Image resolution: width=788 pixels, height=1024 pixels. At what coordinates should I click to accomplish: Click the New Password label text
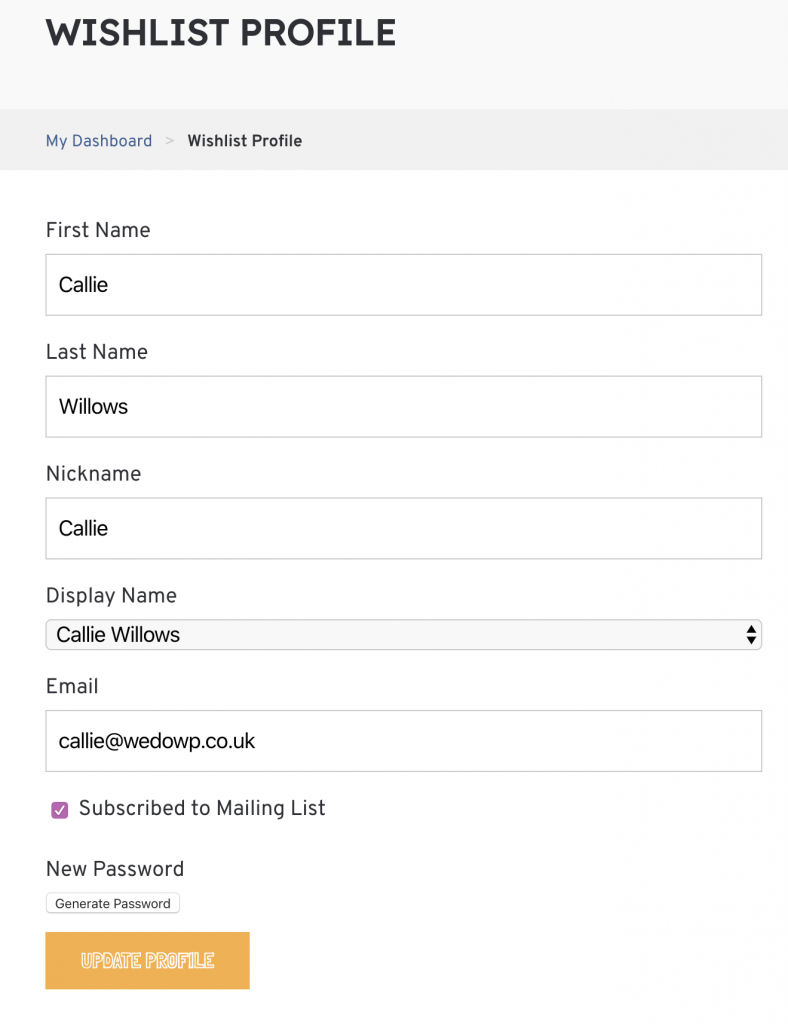coord(115,869)
